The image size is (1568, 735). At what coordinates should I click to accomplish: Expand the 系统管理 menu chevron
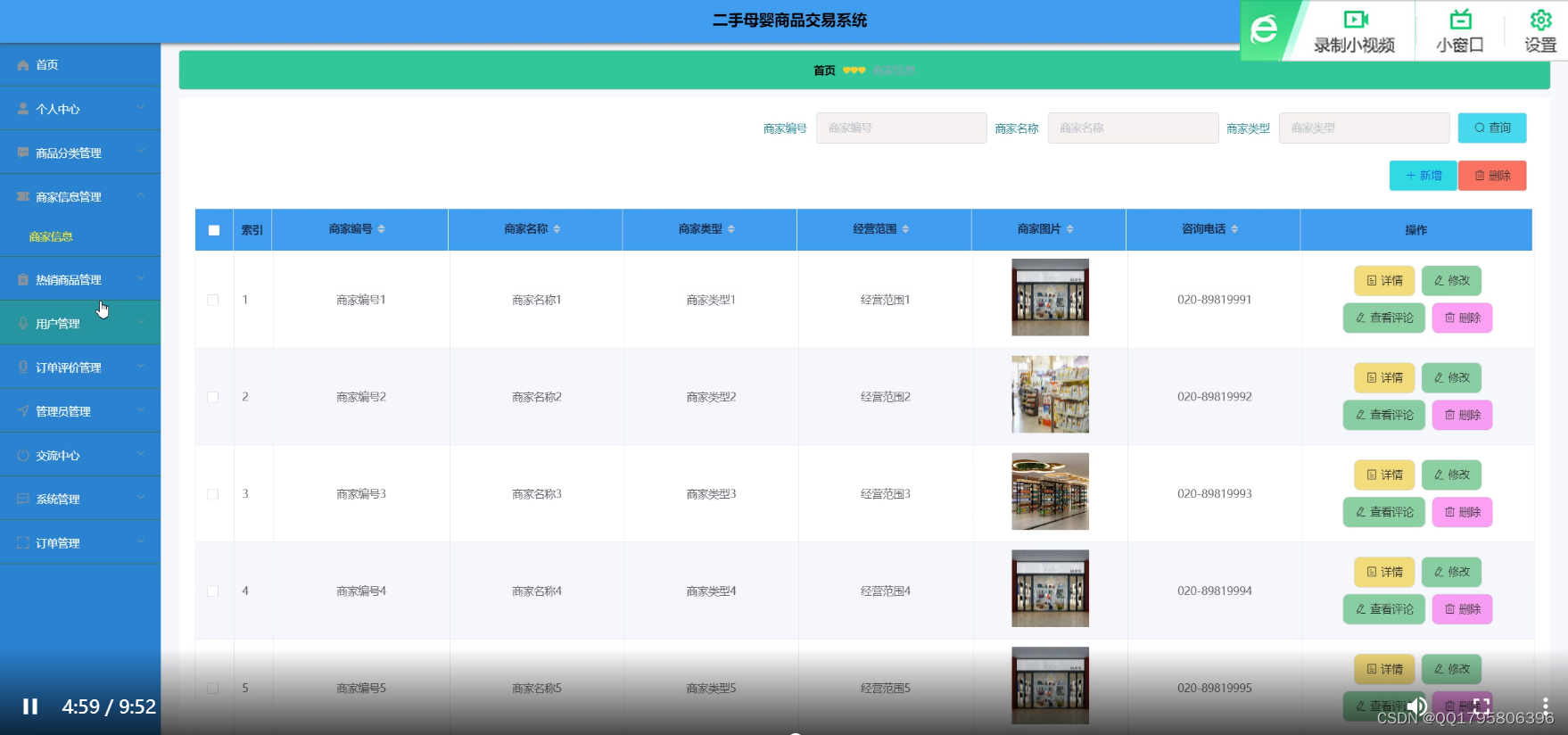(x=141, y=498)
